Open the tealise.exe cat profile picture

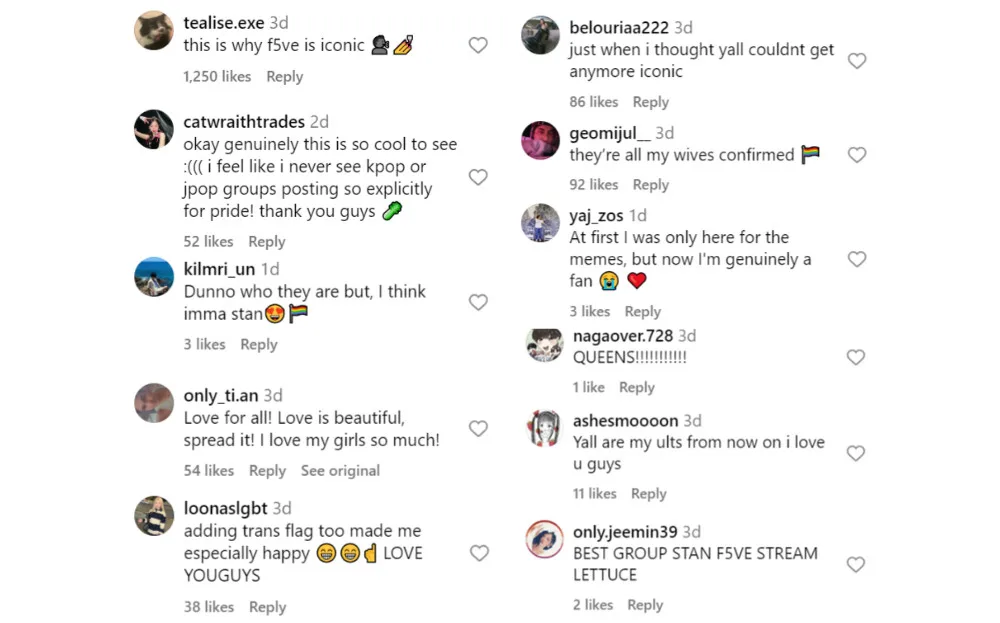(x=154, y=30)
